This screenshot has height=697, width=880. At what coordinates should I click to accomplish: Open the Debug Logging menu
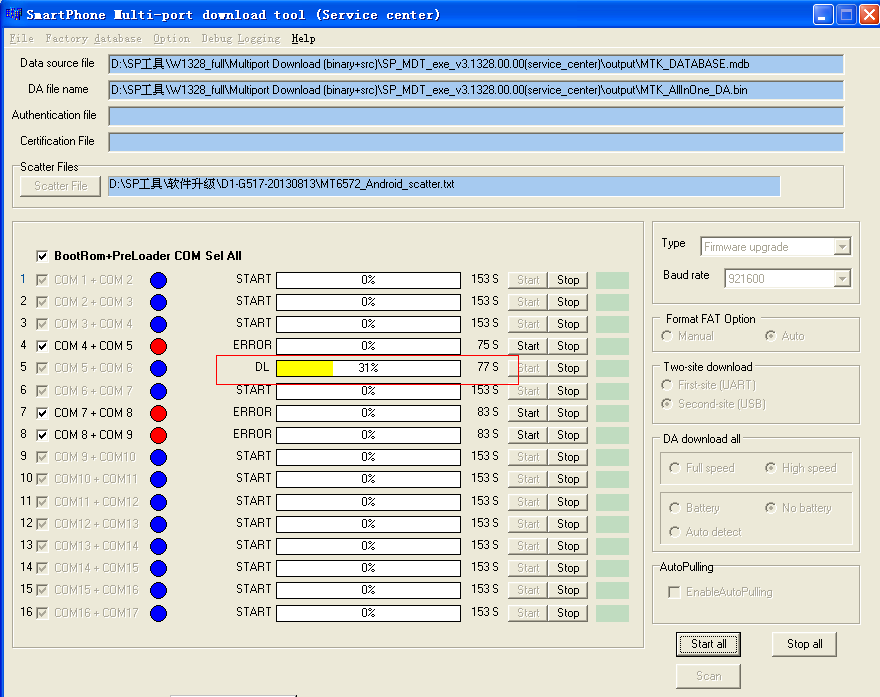241,38
